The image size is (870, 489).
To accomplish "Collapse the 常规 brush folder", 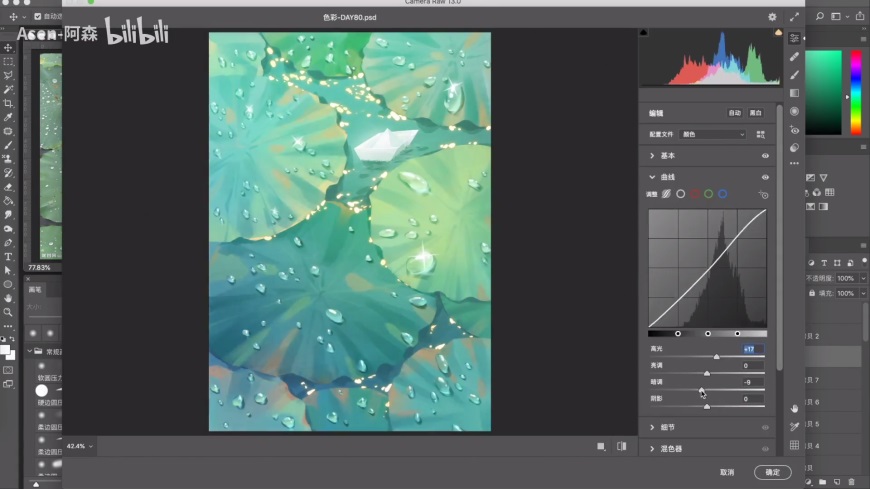I will 30,351.
